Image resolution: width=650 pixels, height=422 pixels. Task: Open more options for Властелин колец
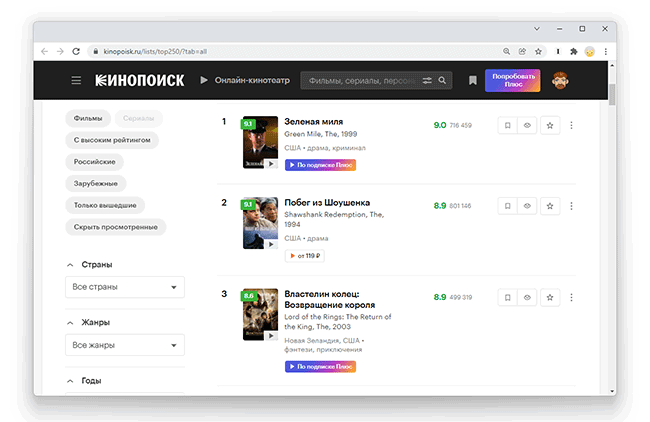pos(571,298)
